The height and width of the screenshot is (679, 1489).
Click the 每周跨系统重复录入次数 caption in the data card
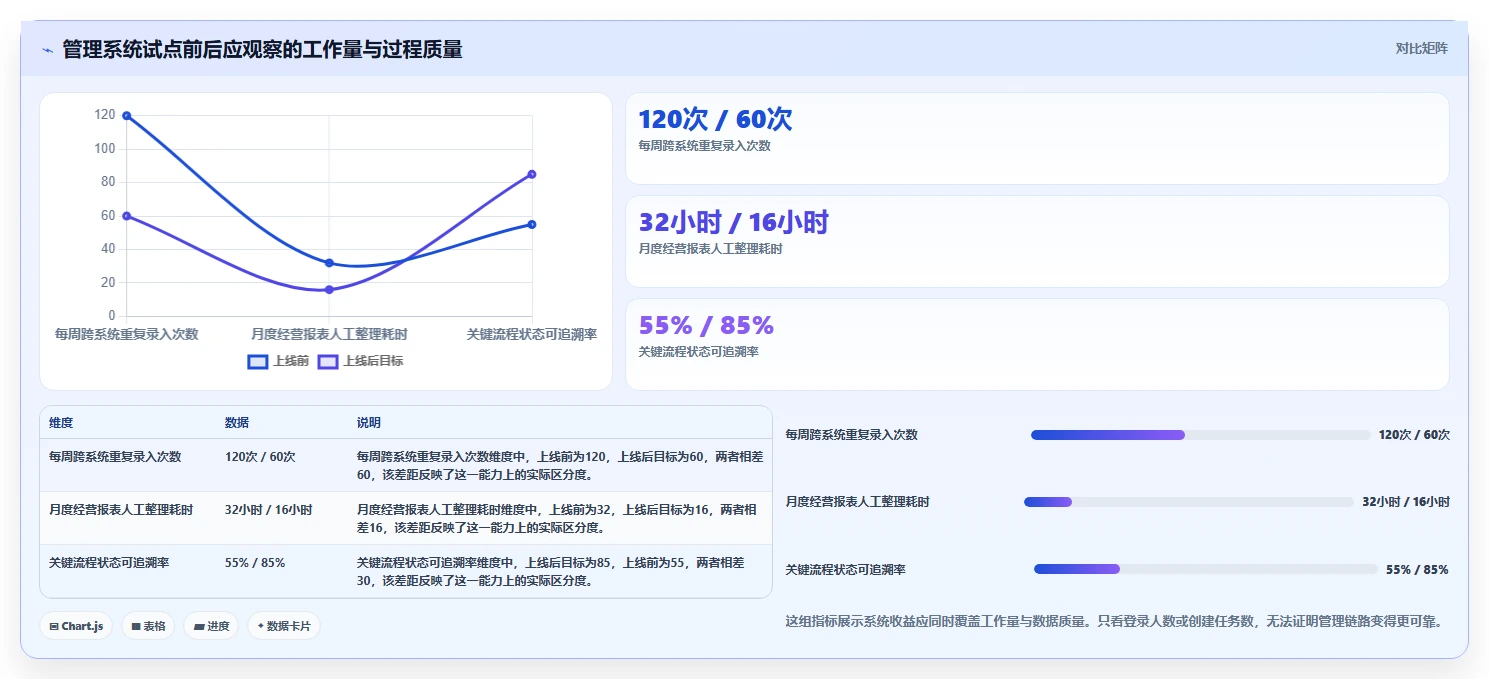coord(704,146)
